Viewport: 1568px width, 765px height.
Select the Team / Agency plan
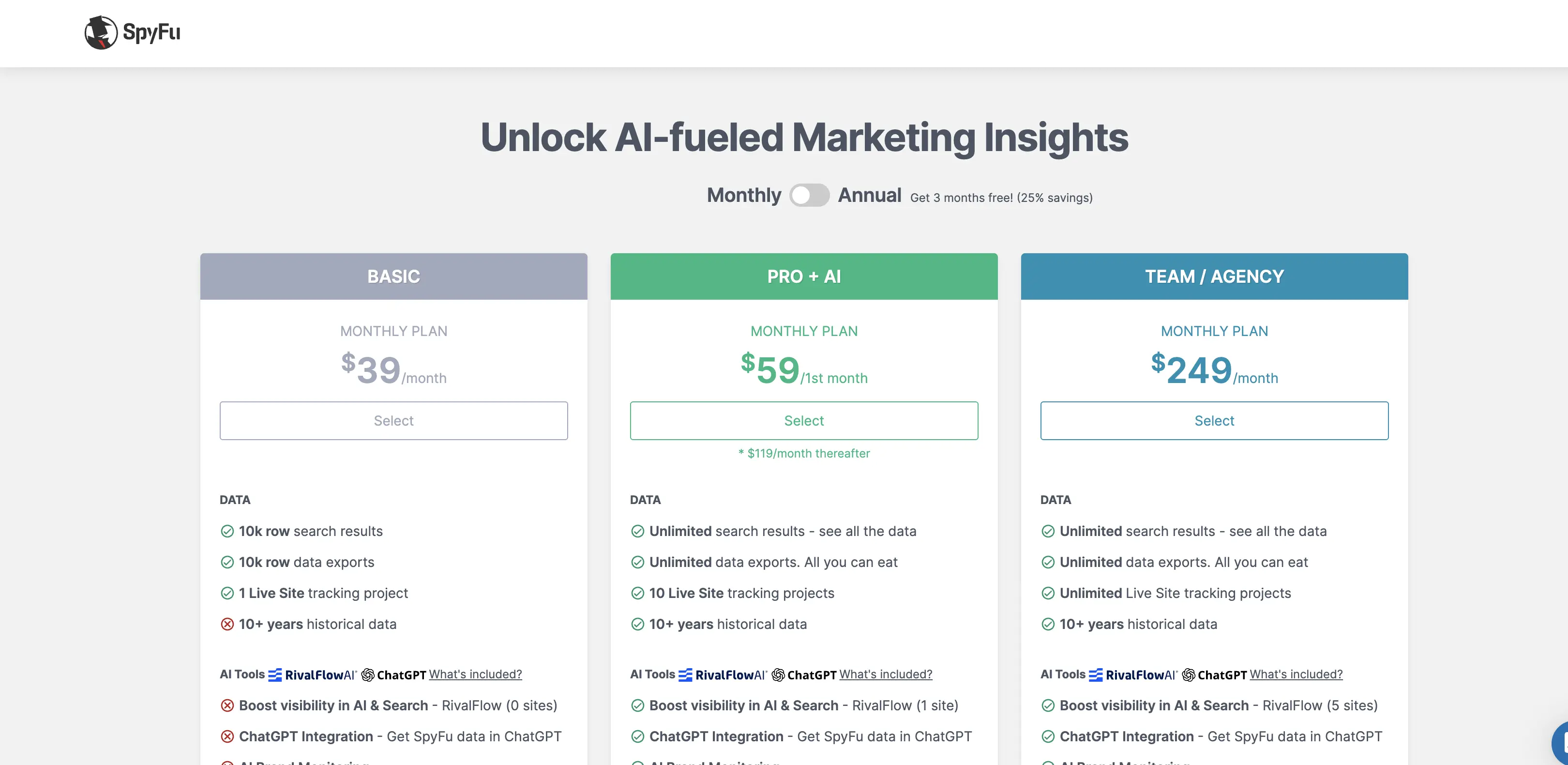[1214, 420]
